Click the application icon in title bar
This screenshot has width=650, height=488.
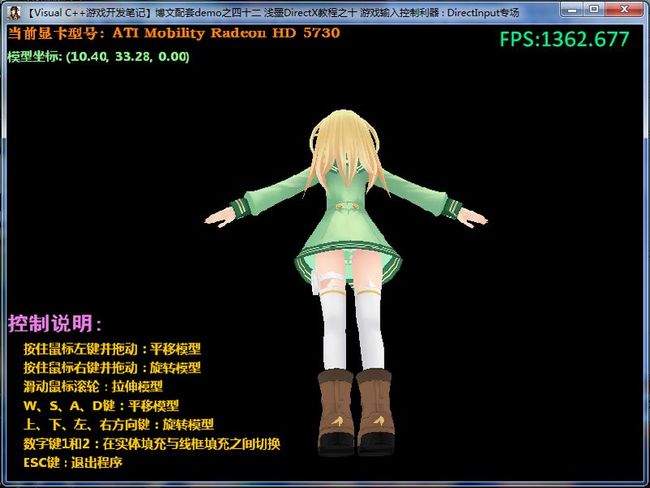(14, 13)
